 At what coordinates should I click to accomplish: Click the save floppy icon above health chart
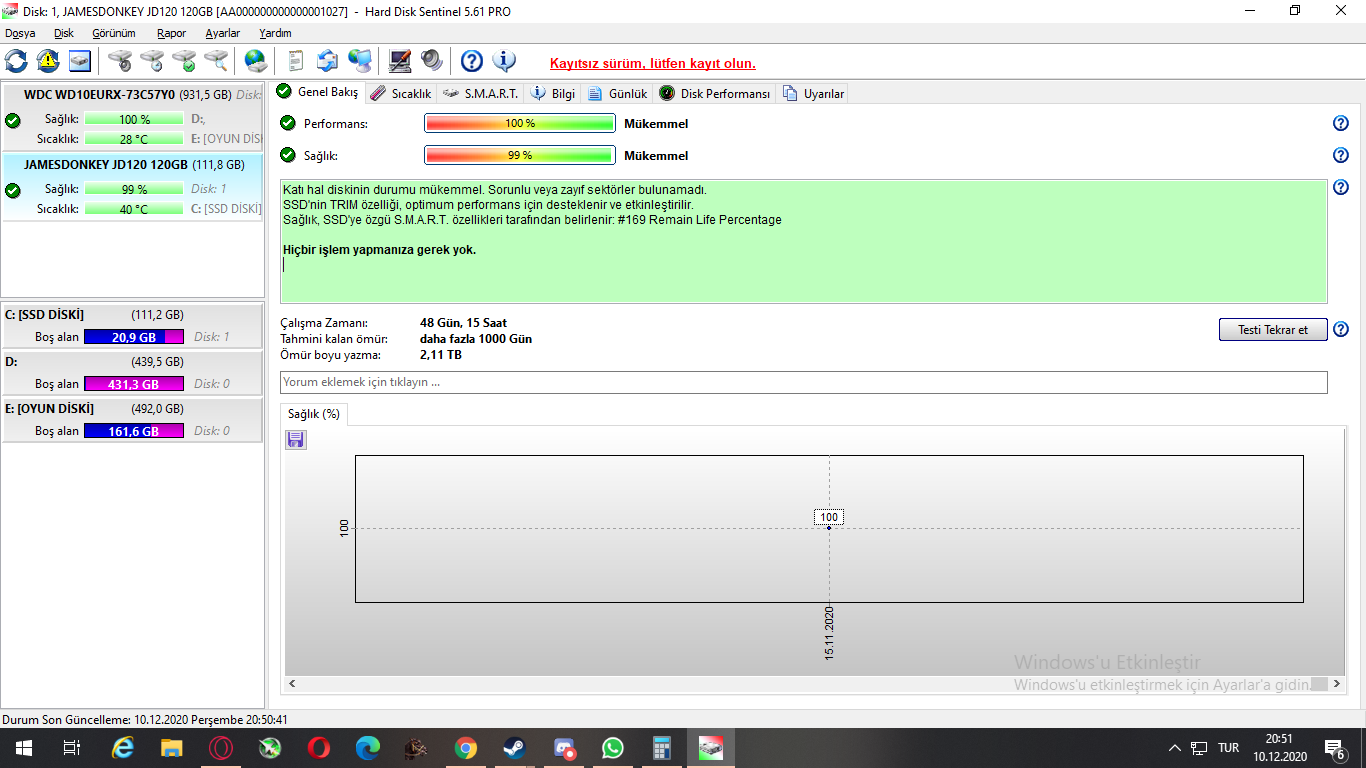point(296,440)
